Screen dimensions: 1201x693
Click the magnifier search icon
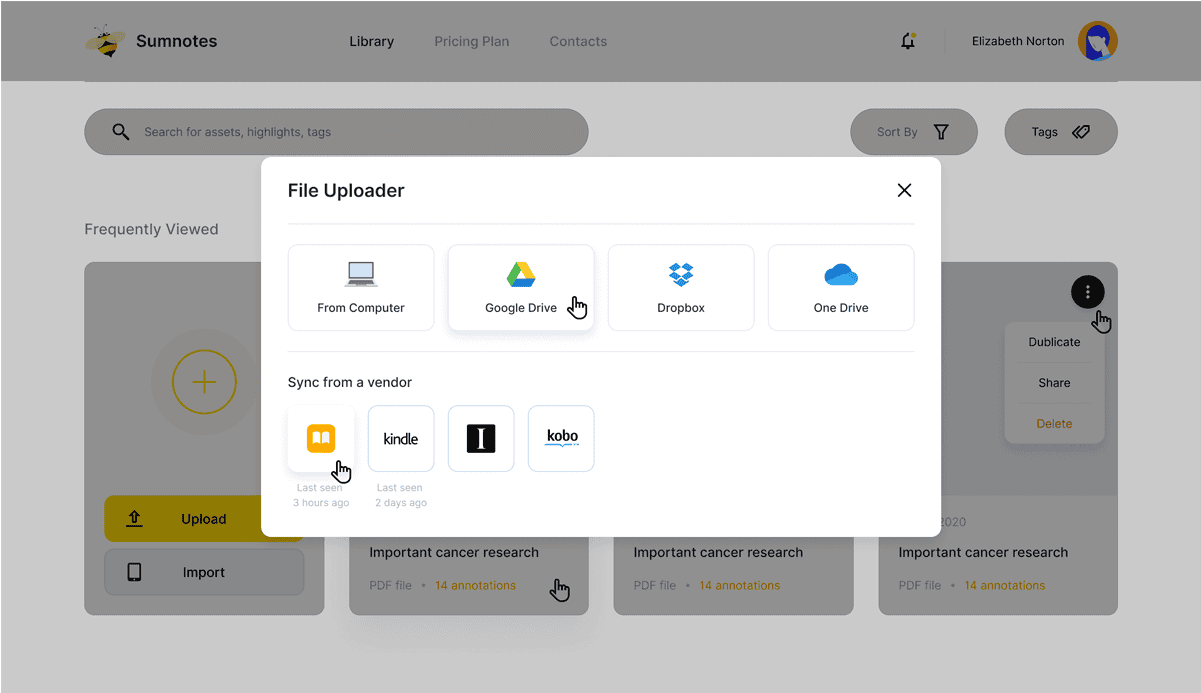(x=121, y=132)
